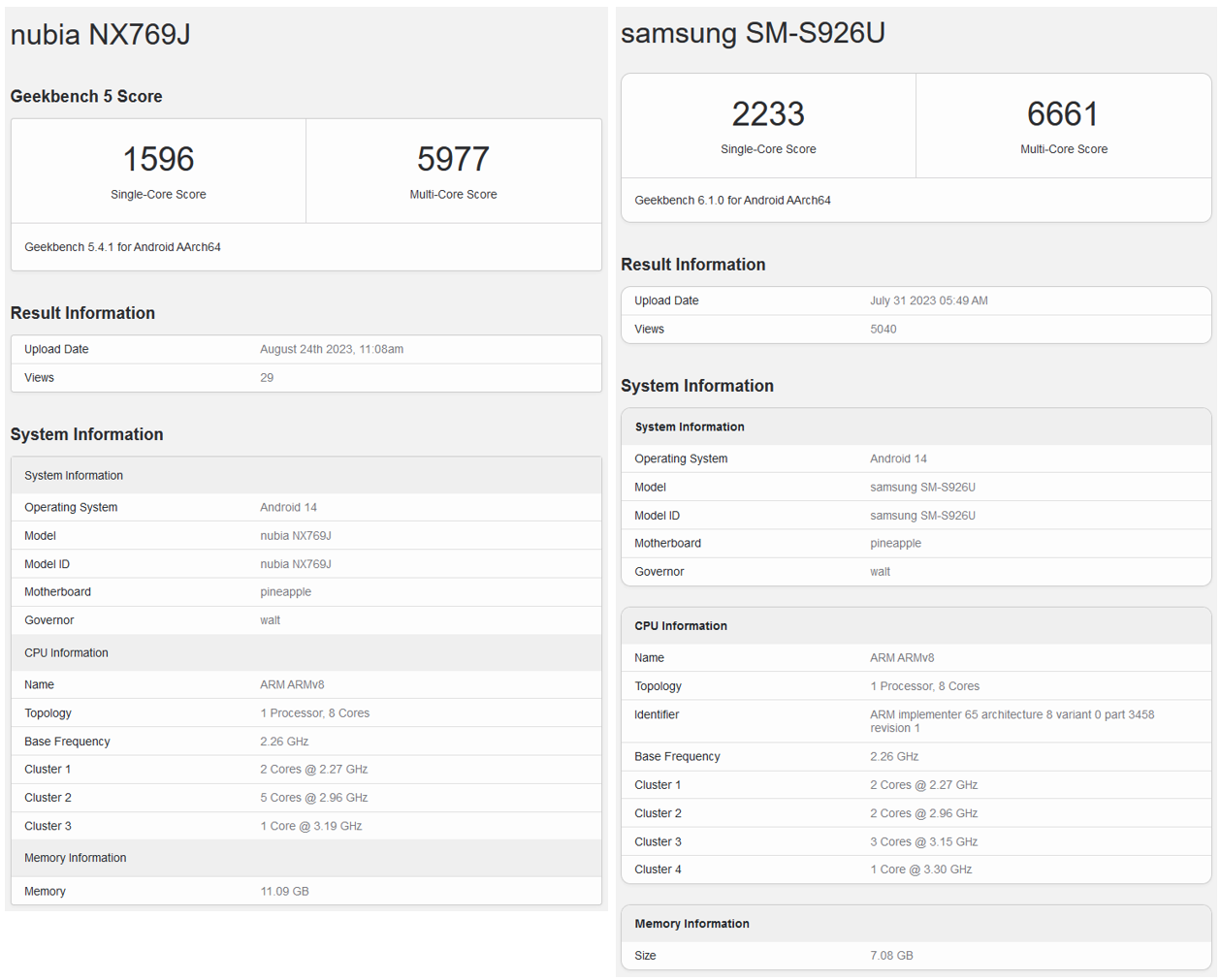Click the 11.09 GB memory value

coord(284,892)
